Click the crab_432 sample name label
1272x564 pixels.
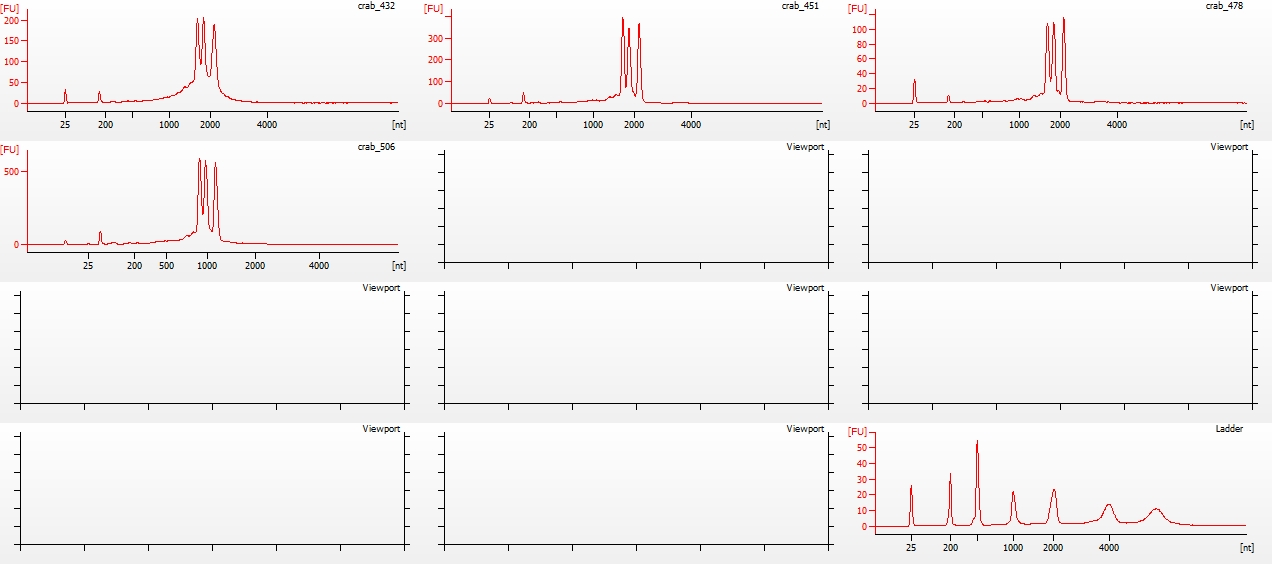(x=378, y=6)
